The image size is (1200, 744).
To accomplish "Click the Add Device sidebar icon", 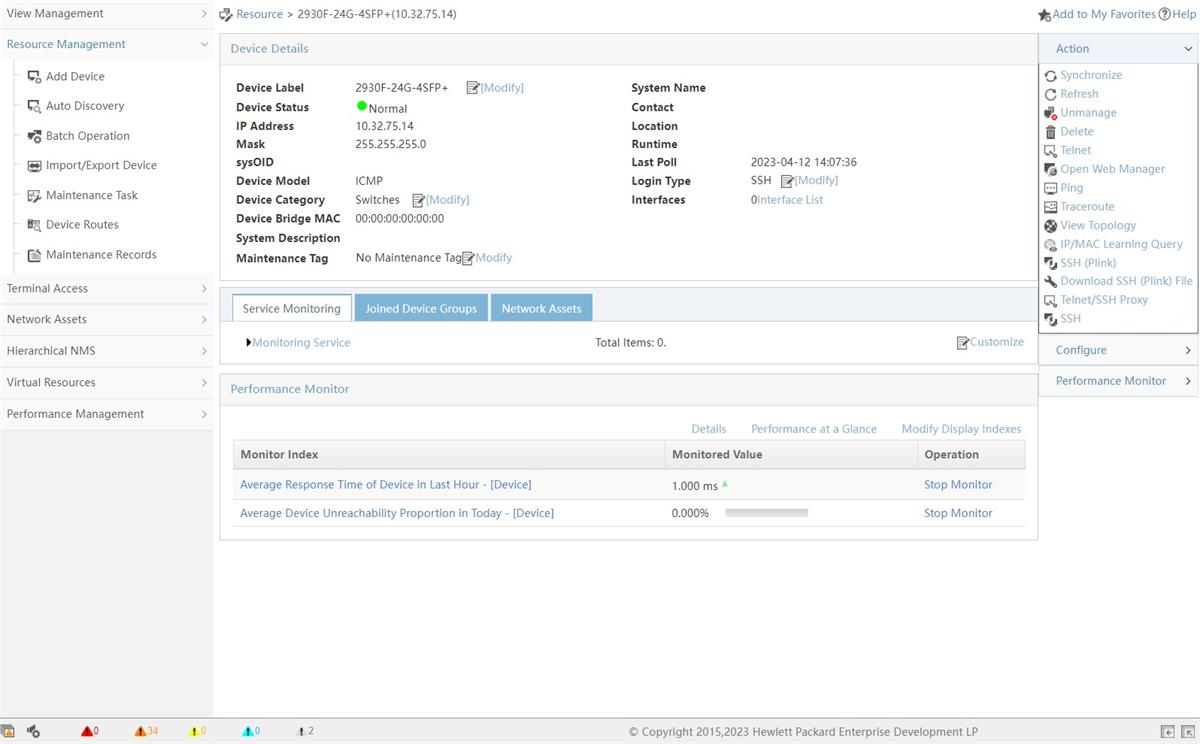I will point(34,77).
